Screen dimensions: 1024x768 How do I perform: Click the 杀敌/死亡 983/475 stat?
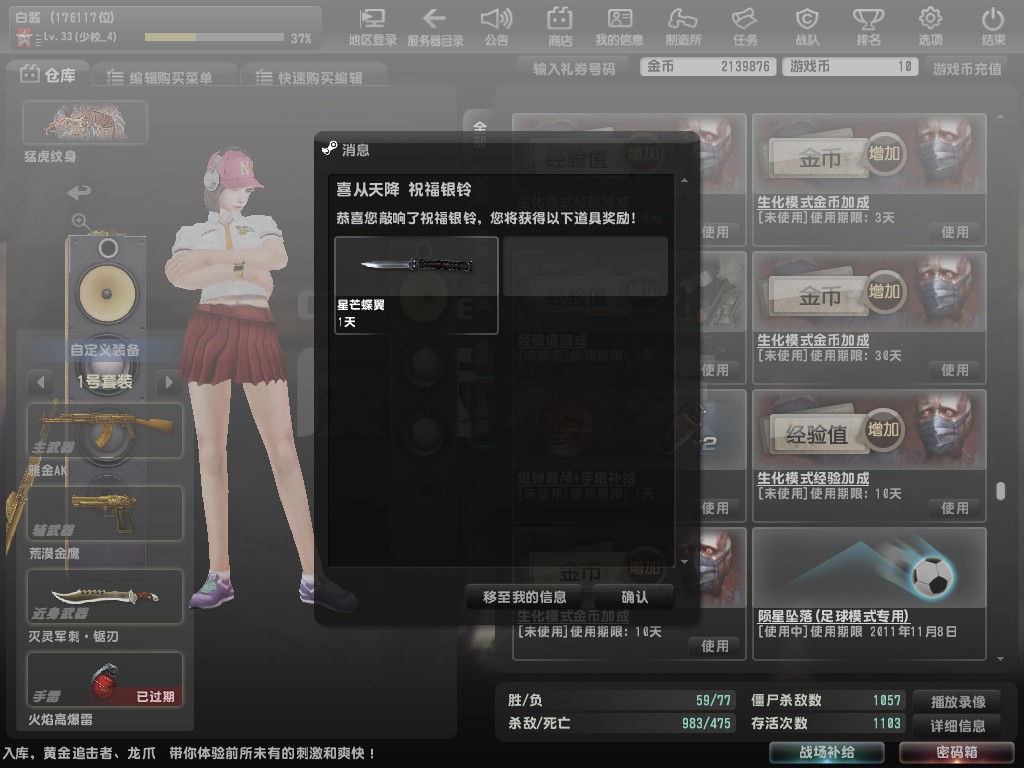pos(619,724)
